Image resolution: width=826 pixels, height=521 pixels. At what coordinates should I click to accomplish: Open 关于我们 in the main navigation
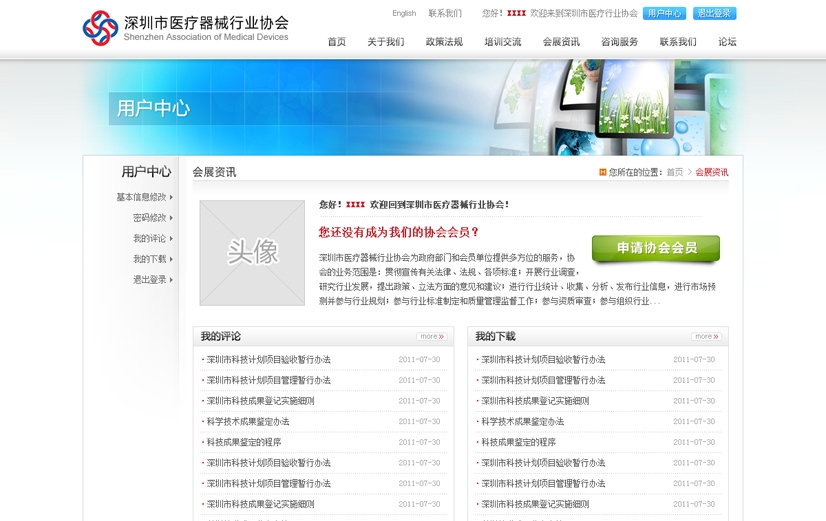[x=385, y=42]
